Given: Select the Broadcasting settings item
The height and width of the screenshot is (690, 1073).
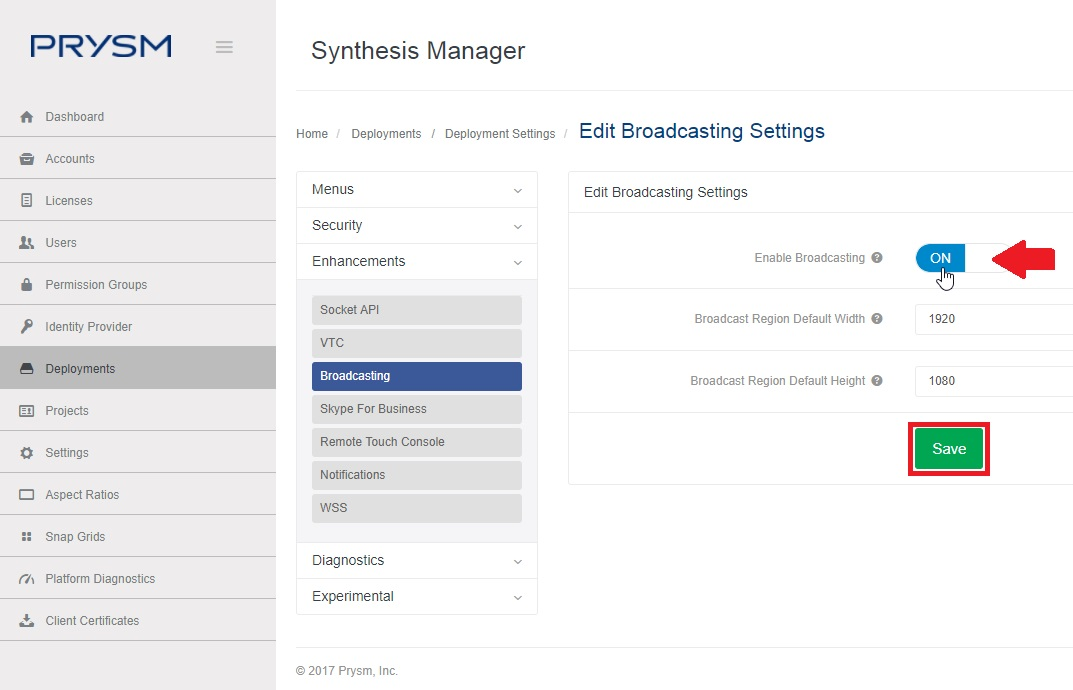Looking at the screenshot, I should [417, 376].
